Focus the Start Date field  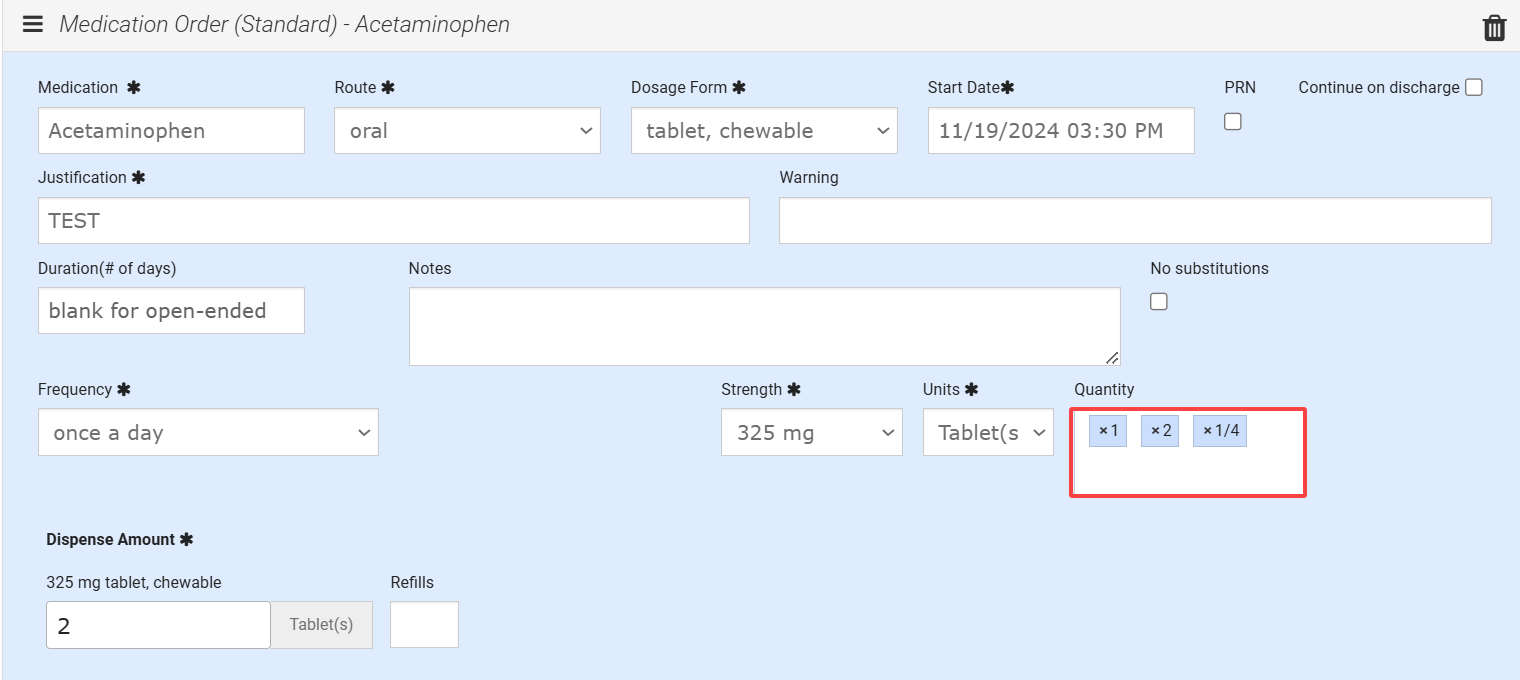click(1061, 131)
